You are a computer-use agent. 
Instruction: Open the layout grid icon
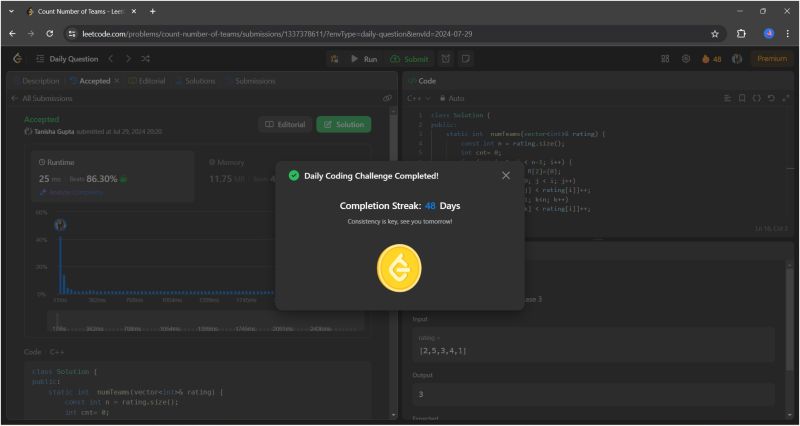pos(665,59)
